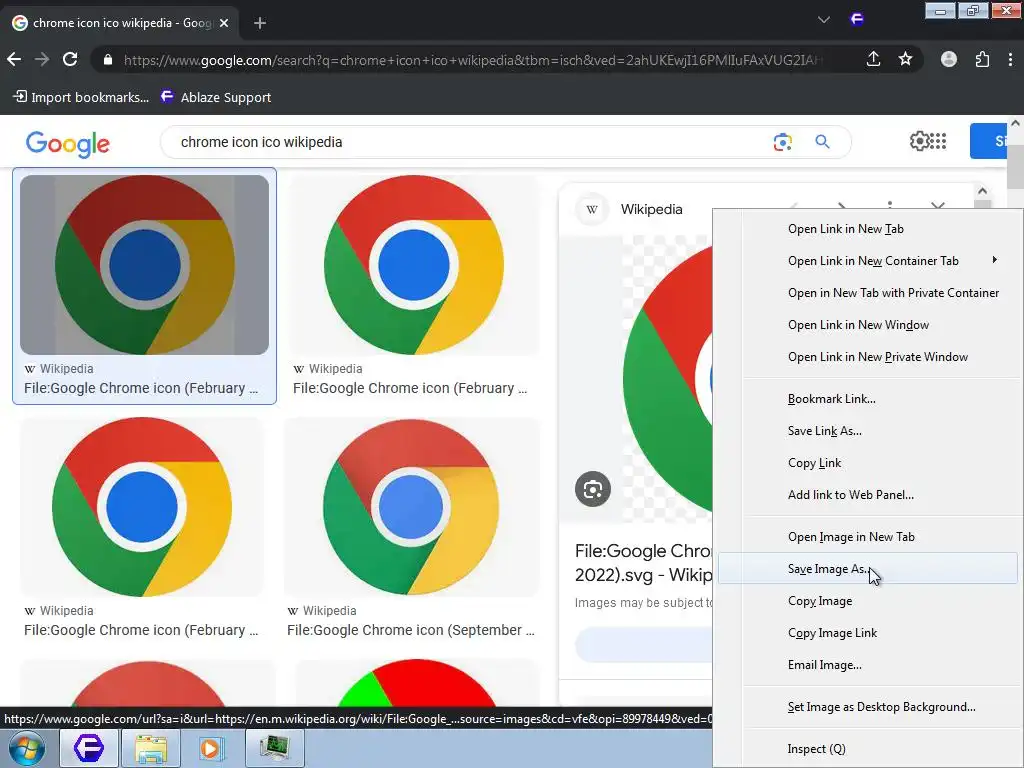The image size is (1024, 768).
Task: Reload the current page
Action: 70,59
